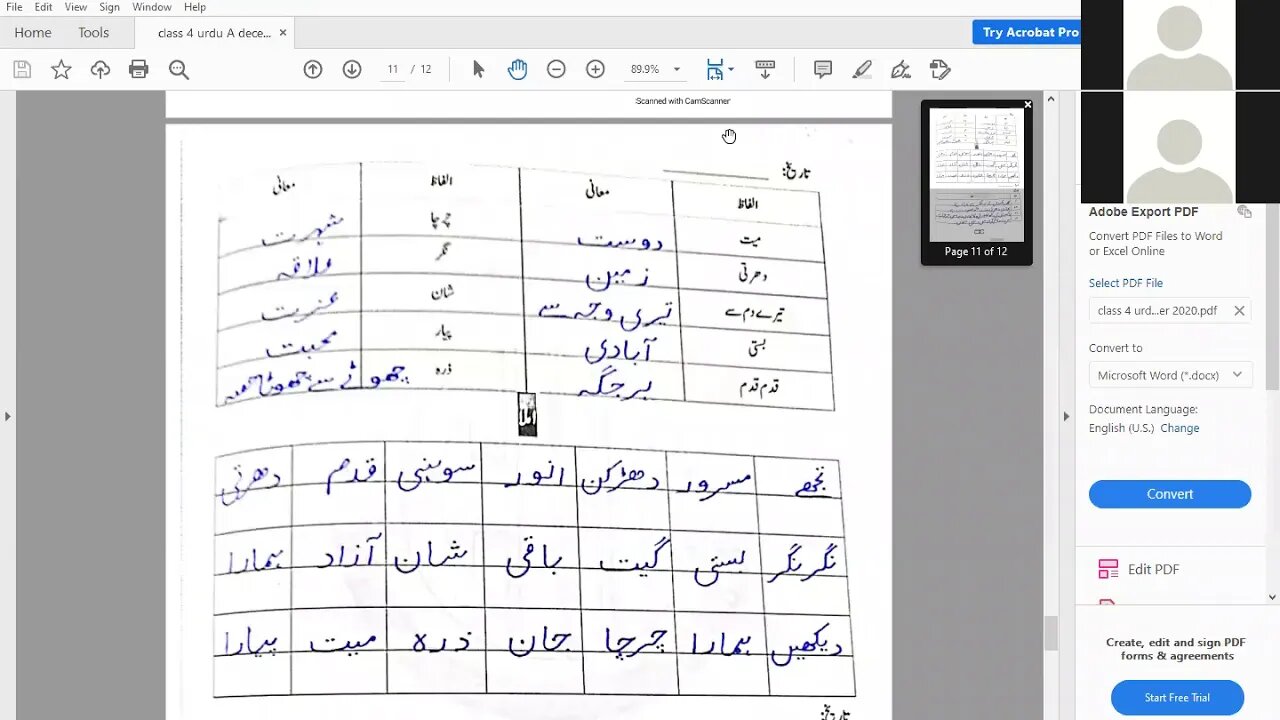
Task: Click the blue Convert button
Action: [x=1170, y=494]
